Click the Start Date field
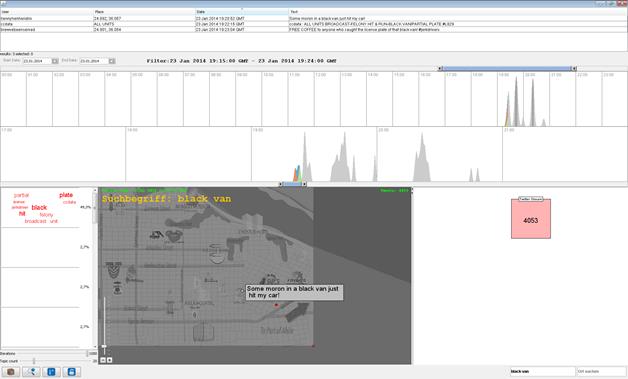 click(37, 61)
